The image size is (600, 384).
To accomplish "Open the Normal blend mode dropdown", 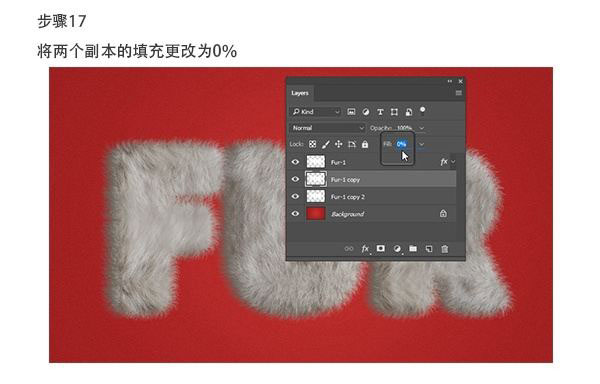I will pyautogui.click(x=328, y=128).
